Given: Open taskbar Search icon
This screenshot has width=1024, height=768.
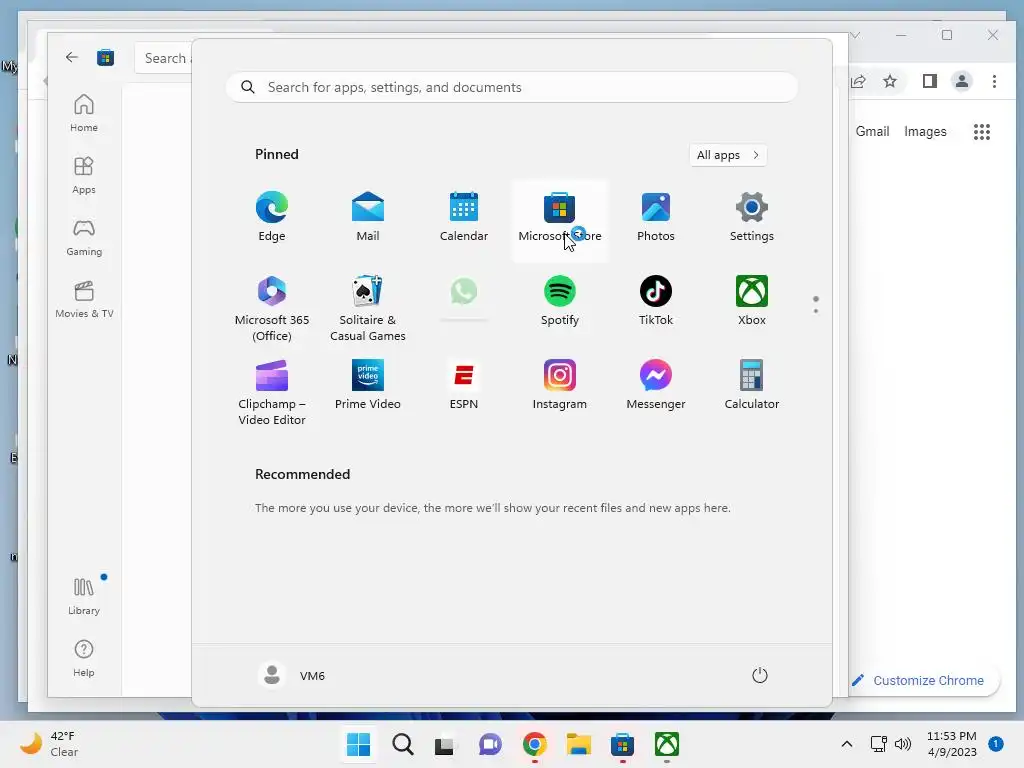Looking at the screenshot, I should click(403, 744).
